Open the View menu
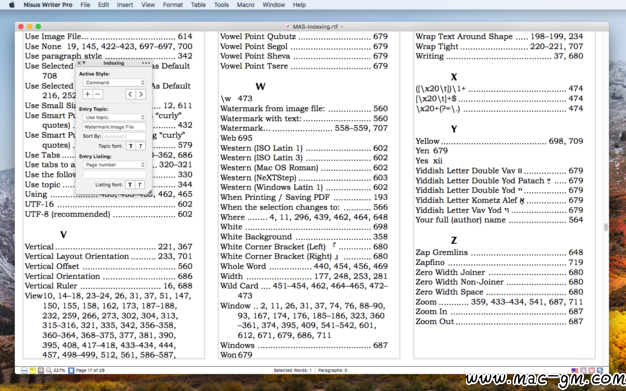The width and height of the screenshot is (626, 391). 148,5
